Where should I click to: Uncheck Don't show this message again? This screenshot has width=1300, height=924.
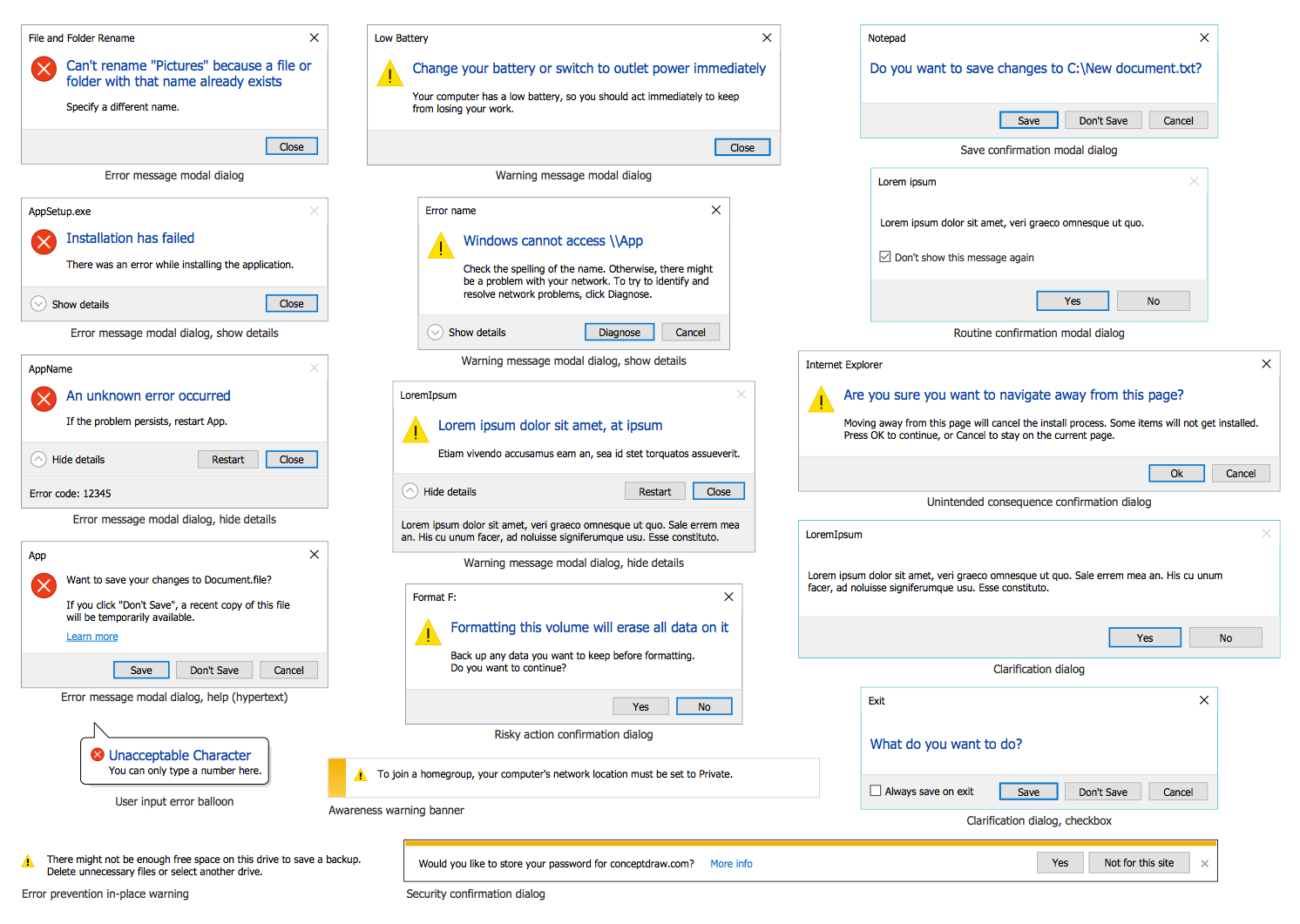click(885, 257)
